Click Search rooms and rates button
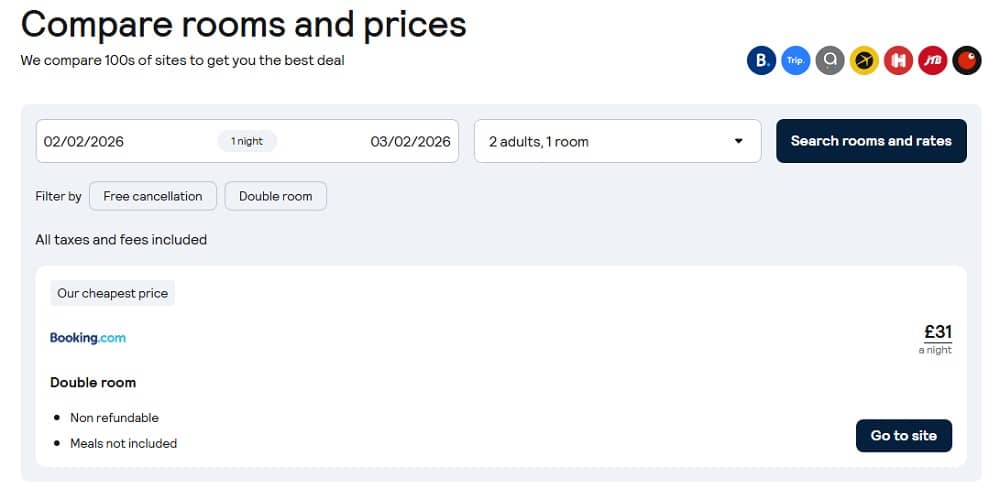 tap(871, 141)
